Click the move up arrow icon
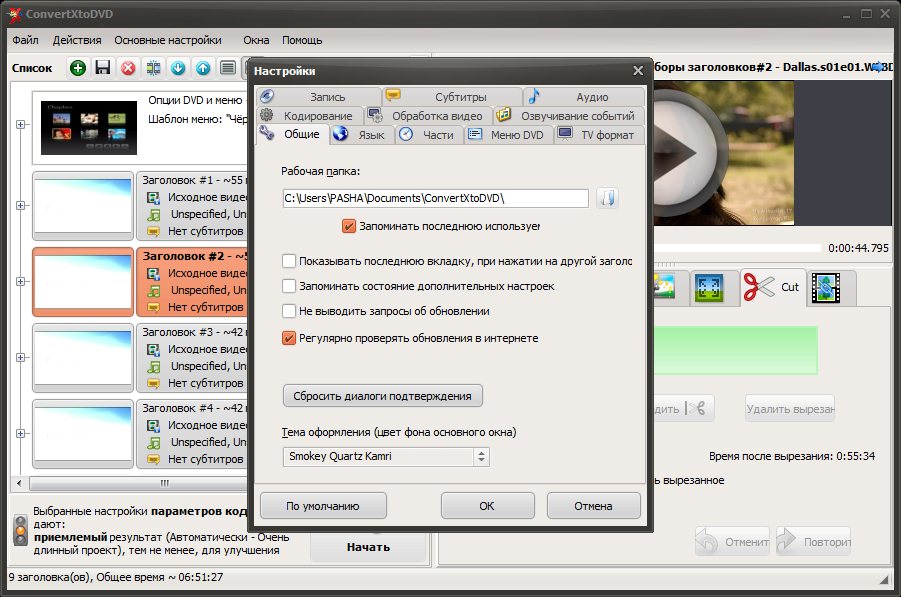901x597 pixels. (x=203, y=68)
